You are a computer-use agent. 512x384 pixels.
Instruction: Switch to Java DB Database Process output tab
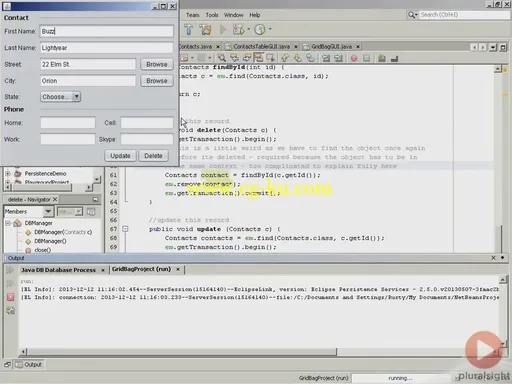tap(58, 270)
